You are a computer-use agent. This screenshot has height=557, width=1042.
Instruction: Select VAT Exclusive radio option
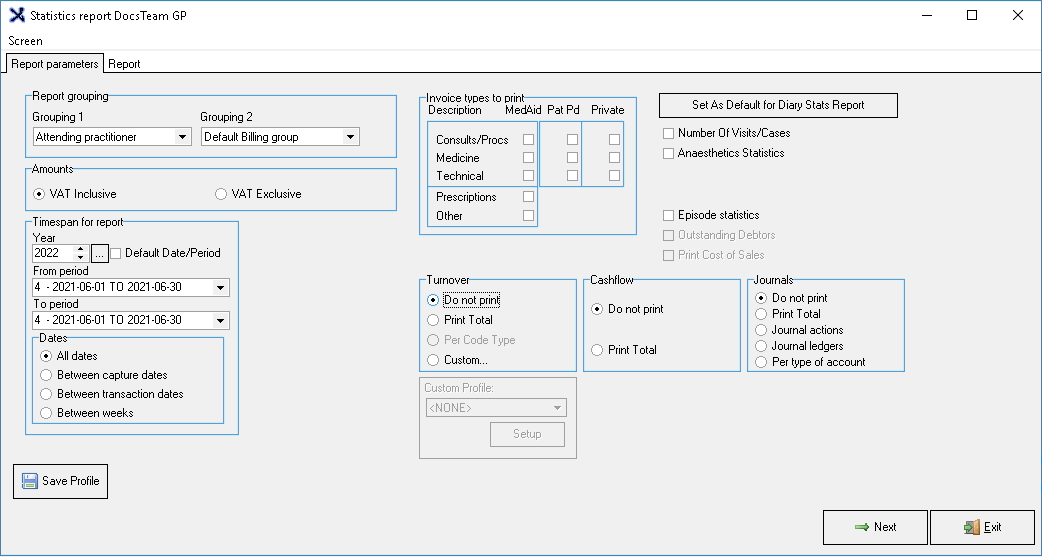pyautogui.click(x=221, y=194)
